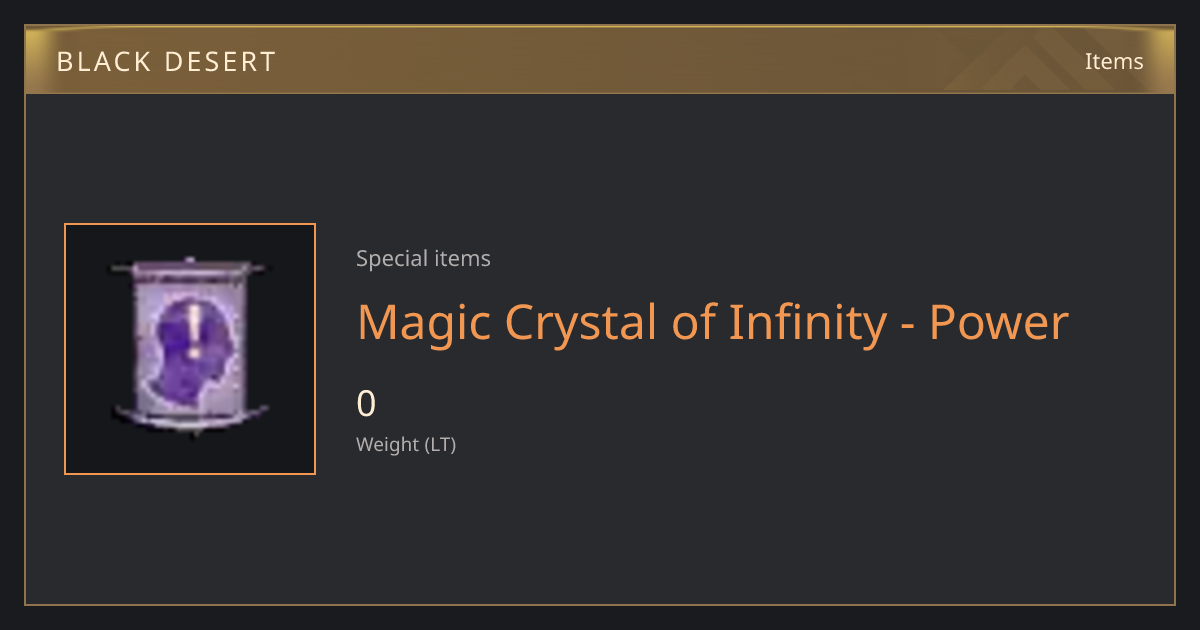Click the Special items category label

click(423, 259)
